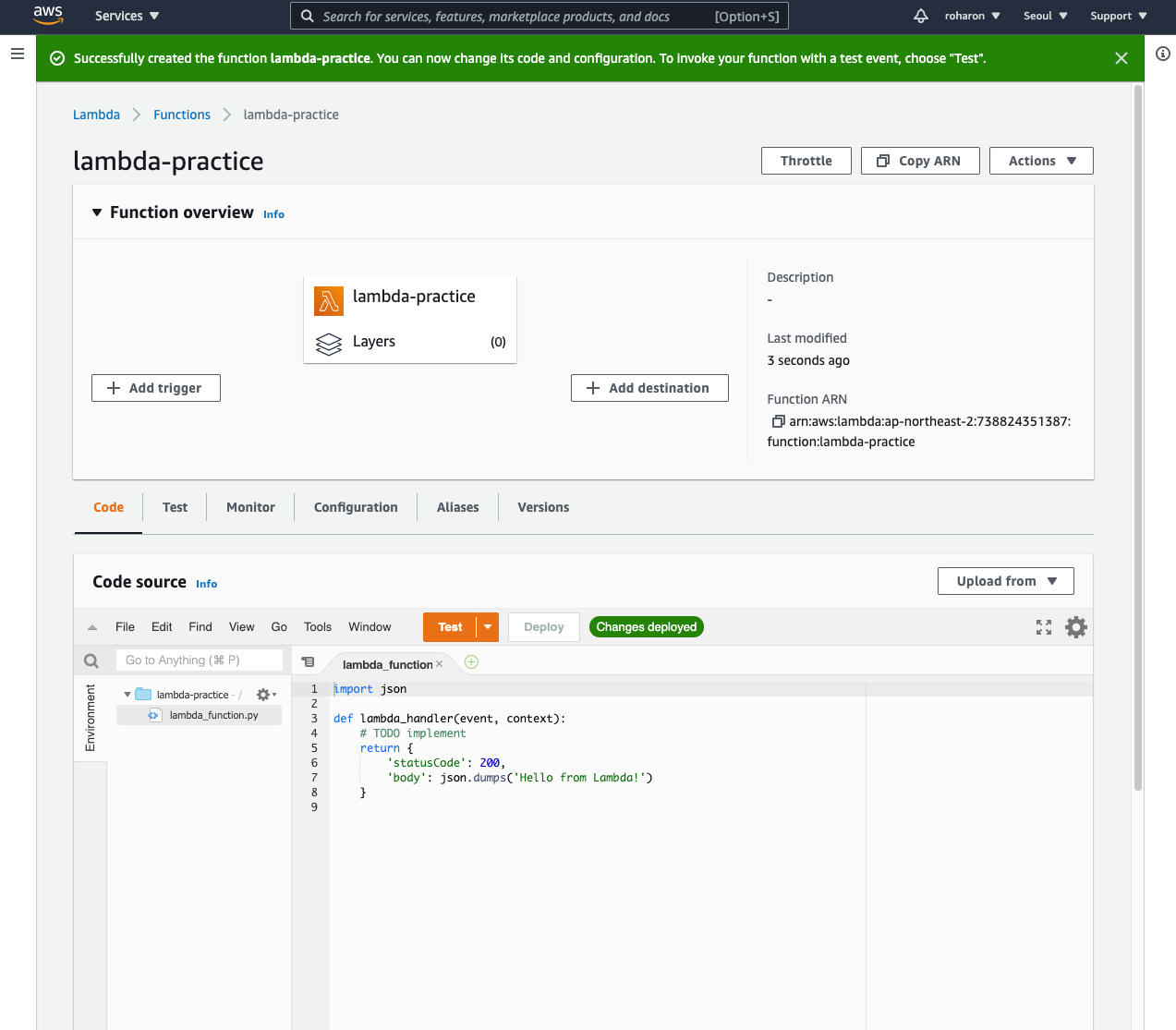This screenshot has height=1030, width=1176.
Task: Go to Lambda breadcrumb link
Action: [96, 115]
